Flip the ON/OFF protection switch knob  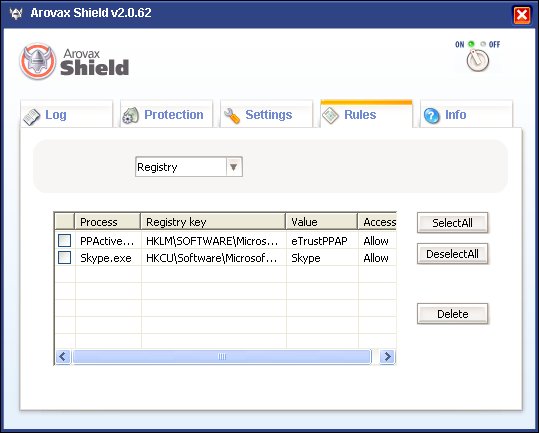477,60
